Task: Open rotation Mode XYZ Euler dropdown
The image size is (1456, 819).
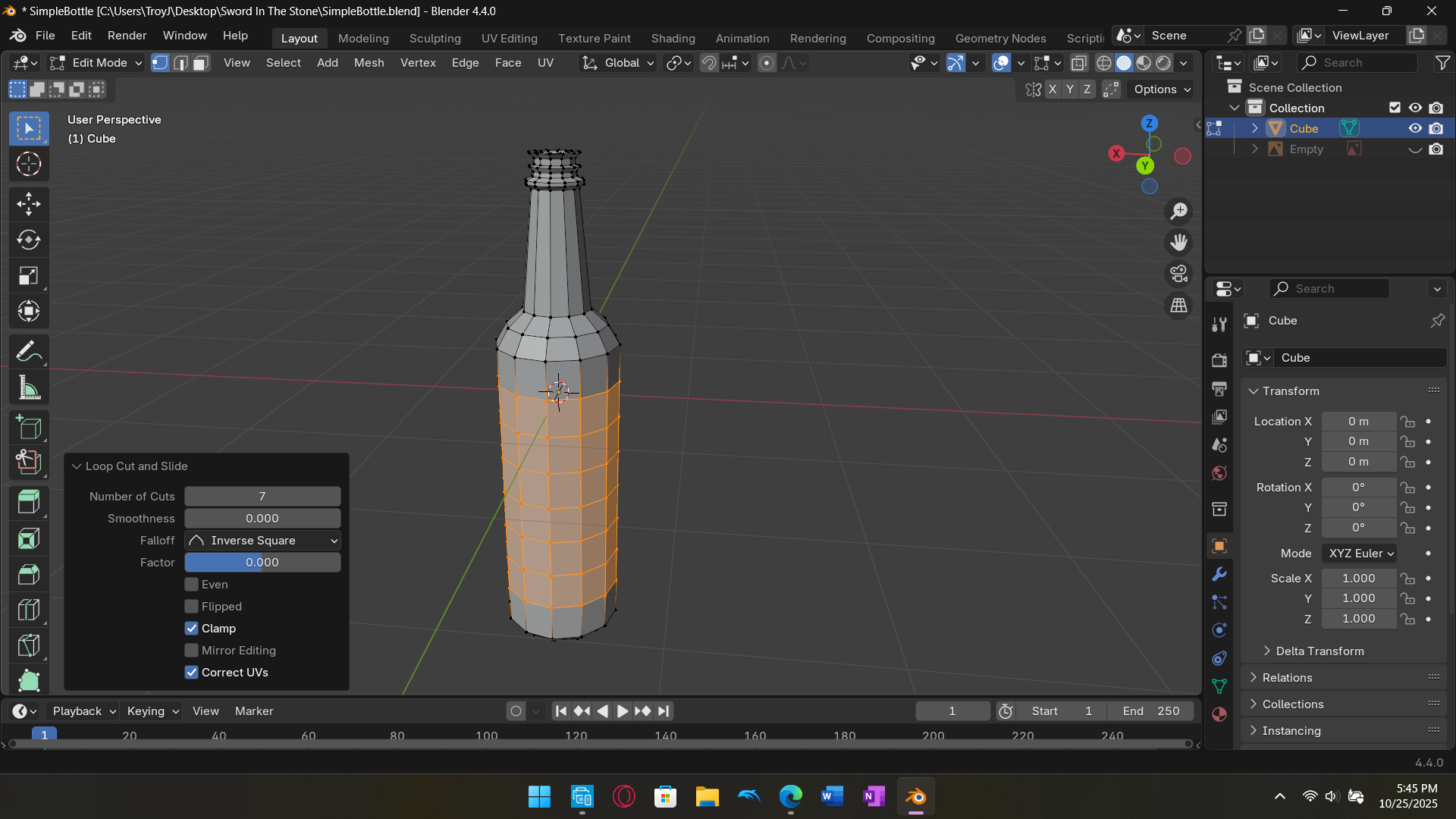Action: click(1360, 554)
